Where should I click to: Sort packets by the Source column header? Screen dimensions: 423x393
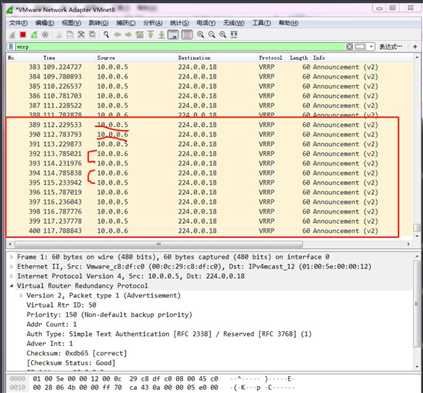(106, 58)
